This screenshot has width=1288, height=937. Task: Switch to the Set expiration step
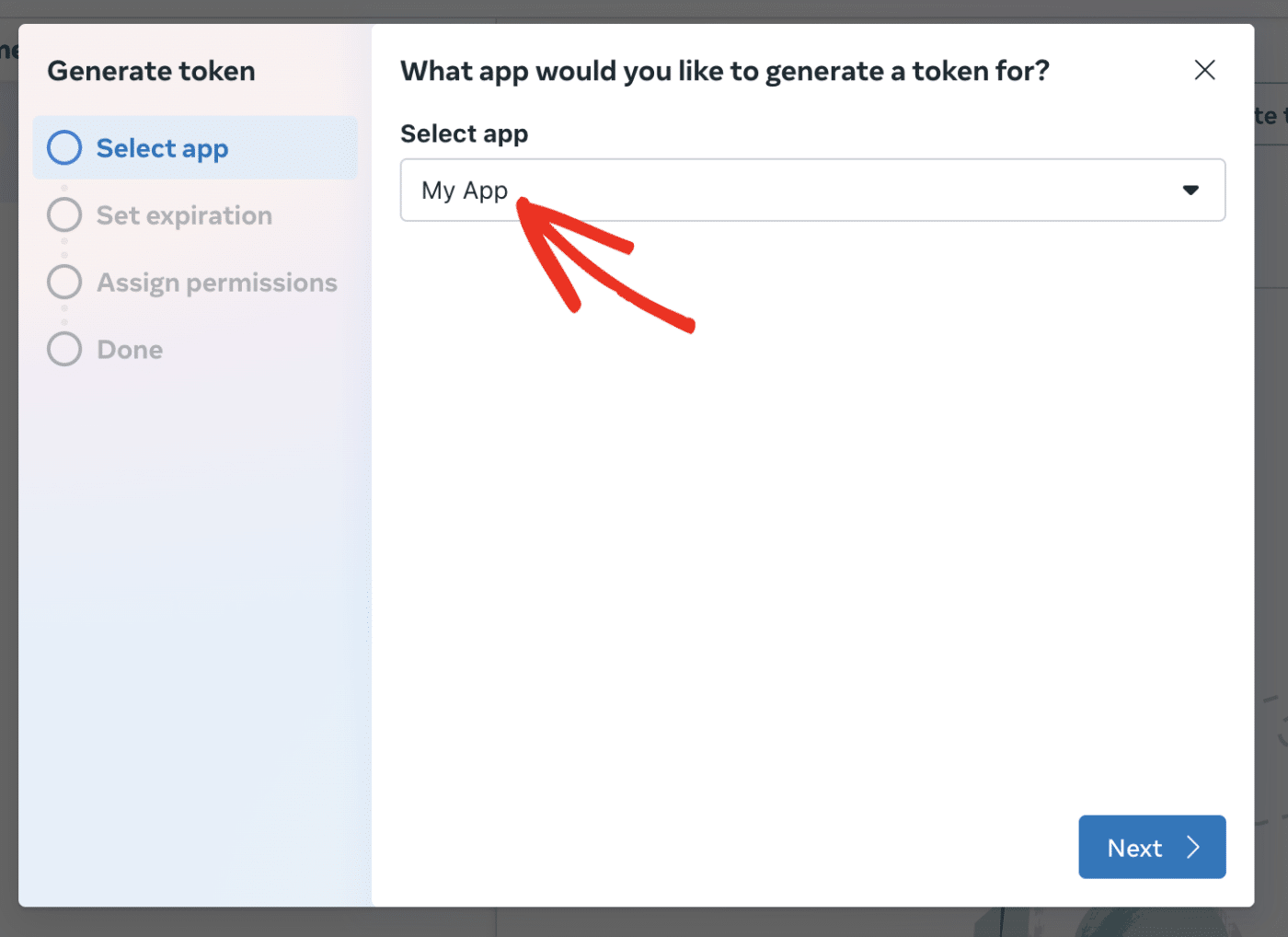tap(184, 214)
